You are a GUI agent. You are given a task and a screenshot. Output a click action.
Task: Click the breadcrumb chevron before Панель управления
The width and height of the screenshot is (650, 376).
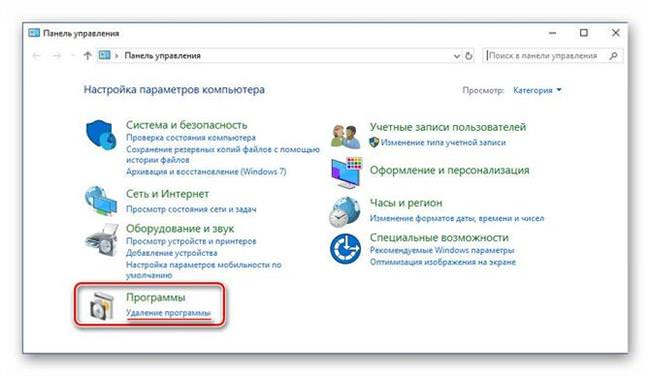(x=117, y=56)
